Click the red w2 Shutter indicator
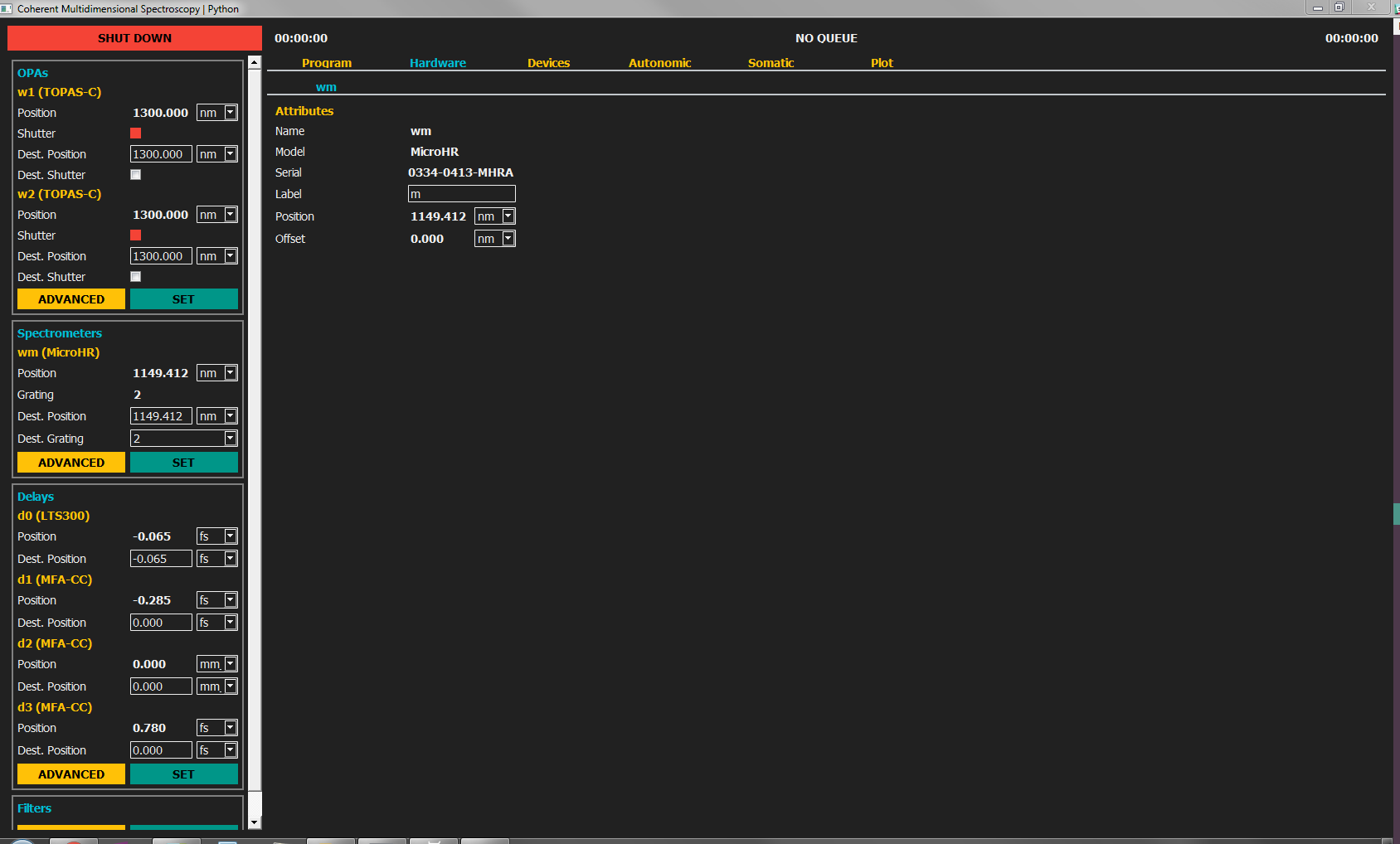Screen dimensions: 1400x844 click(x=136, y=235)
